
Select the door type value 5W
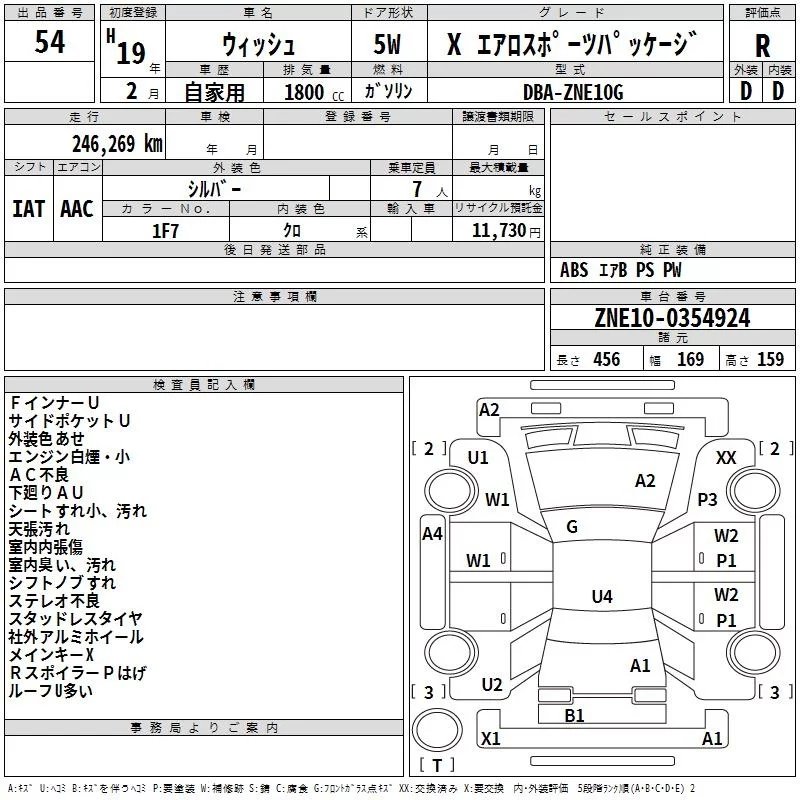click(x=387, y=44)
